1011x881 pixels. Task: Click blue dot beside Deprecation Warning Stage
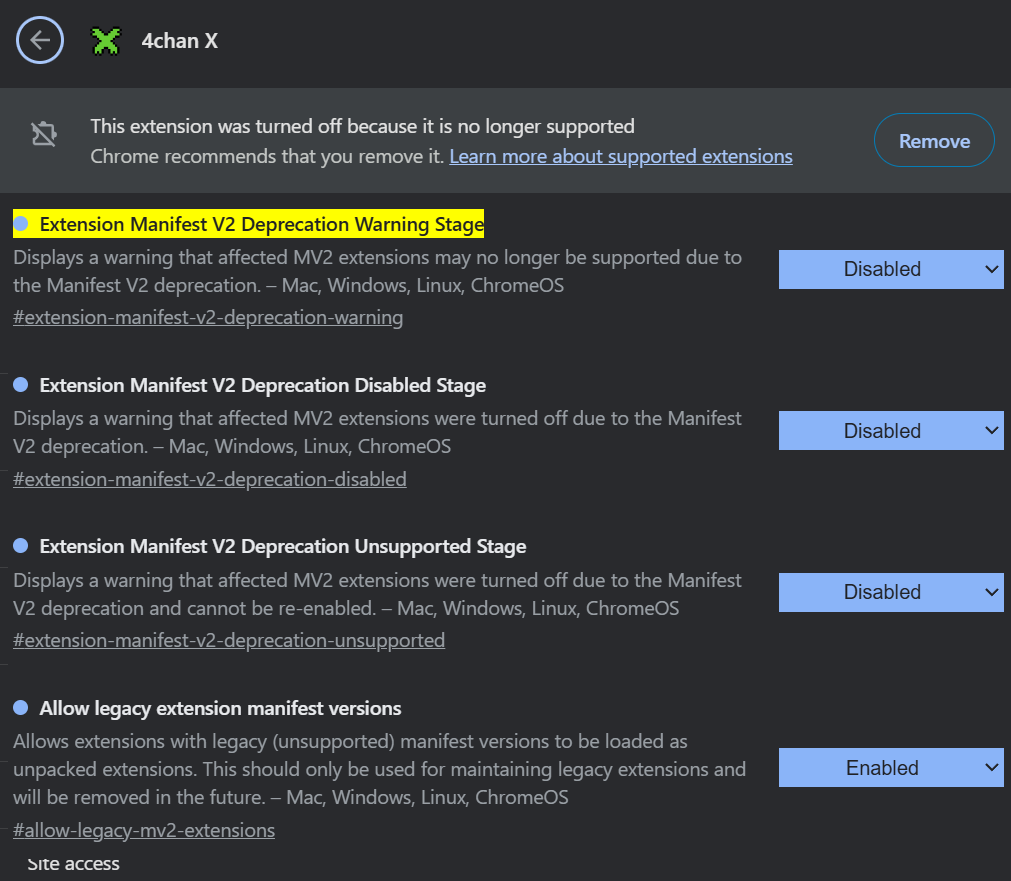coord(21,224)
